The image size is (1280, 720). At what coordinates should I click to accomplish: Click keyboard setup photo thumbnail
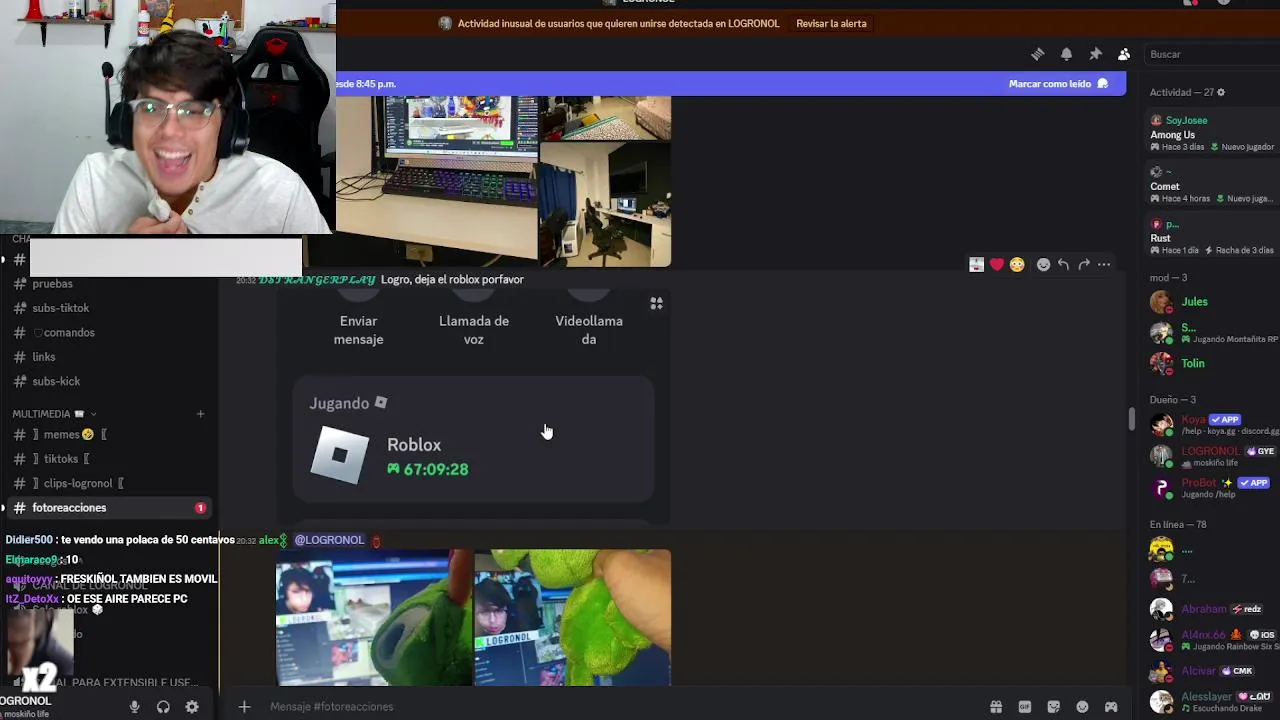coord(437,180)
